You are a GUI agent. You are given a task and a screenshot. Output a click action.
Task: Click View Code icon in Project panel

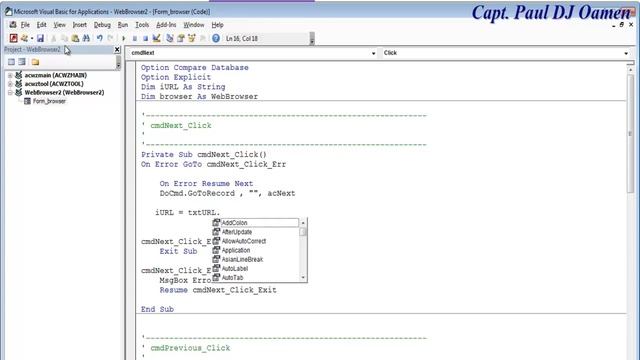[x=11, y=62]
